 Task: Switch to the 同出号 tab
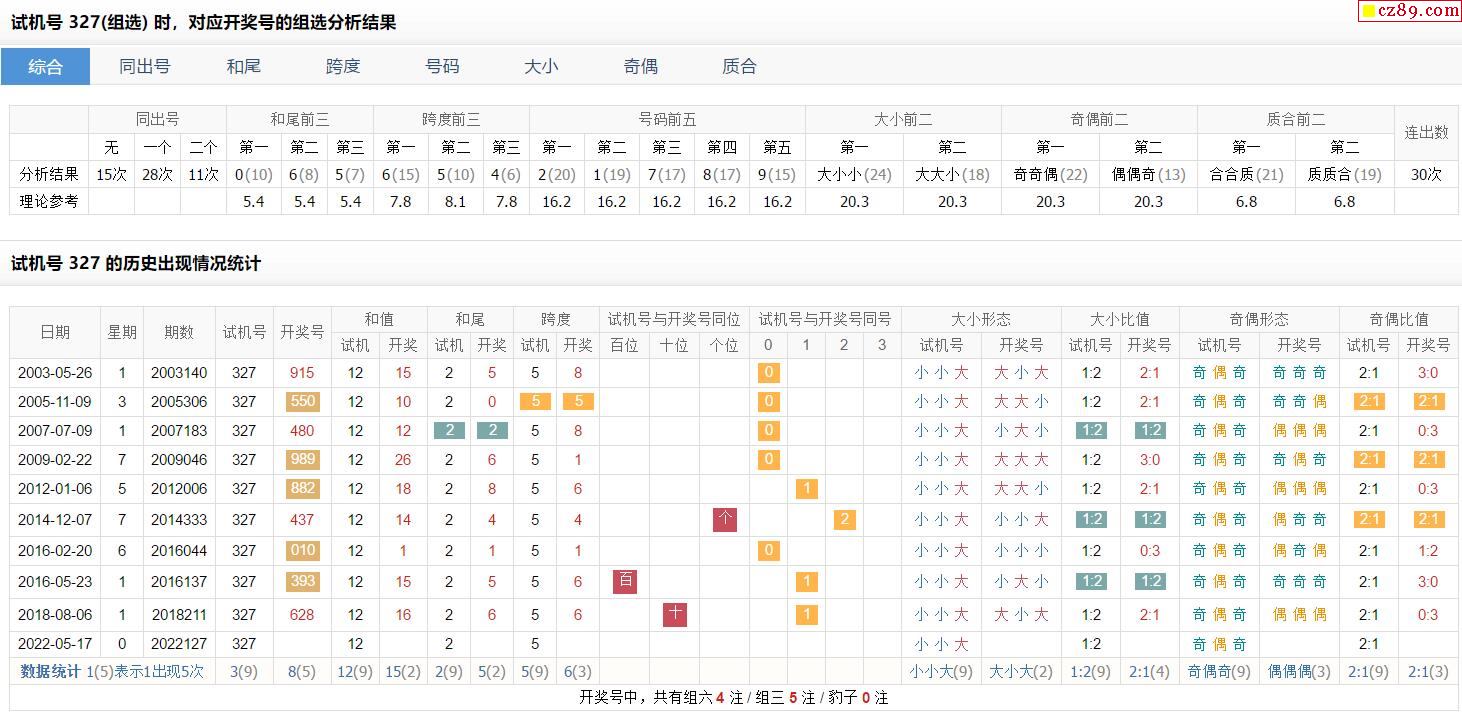click(144, 67)
